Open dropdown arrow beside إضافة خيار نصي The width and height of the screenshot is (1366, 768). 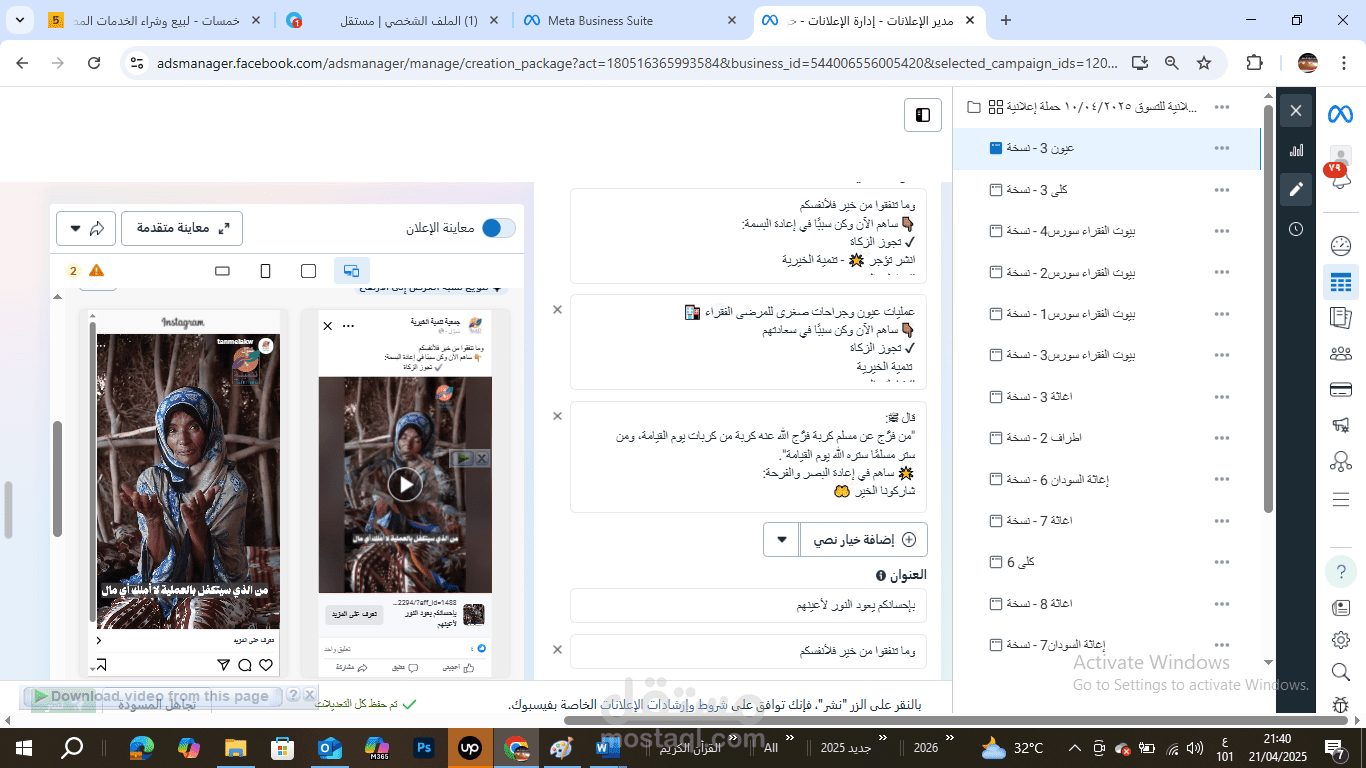[781, 539]
